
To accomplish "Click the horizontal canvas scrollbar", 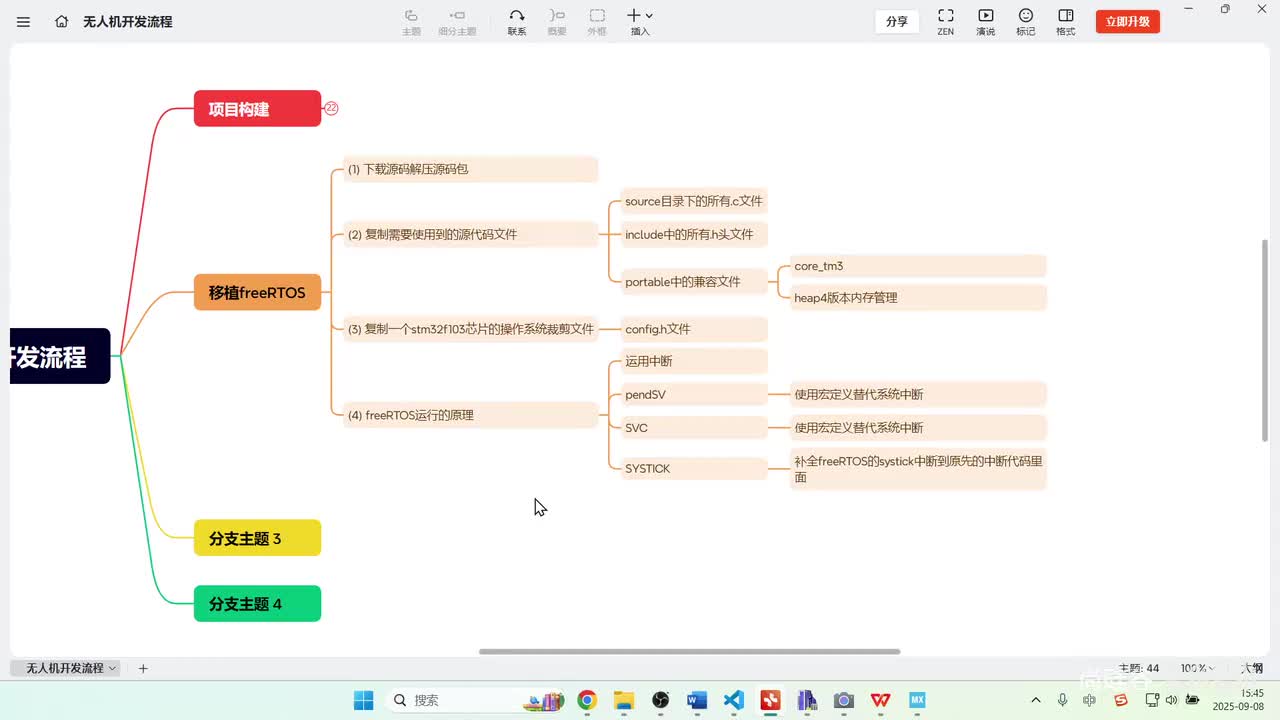I will point(690,651).
